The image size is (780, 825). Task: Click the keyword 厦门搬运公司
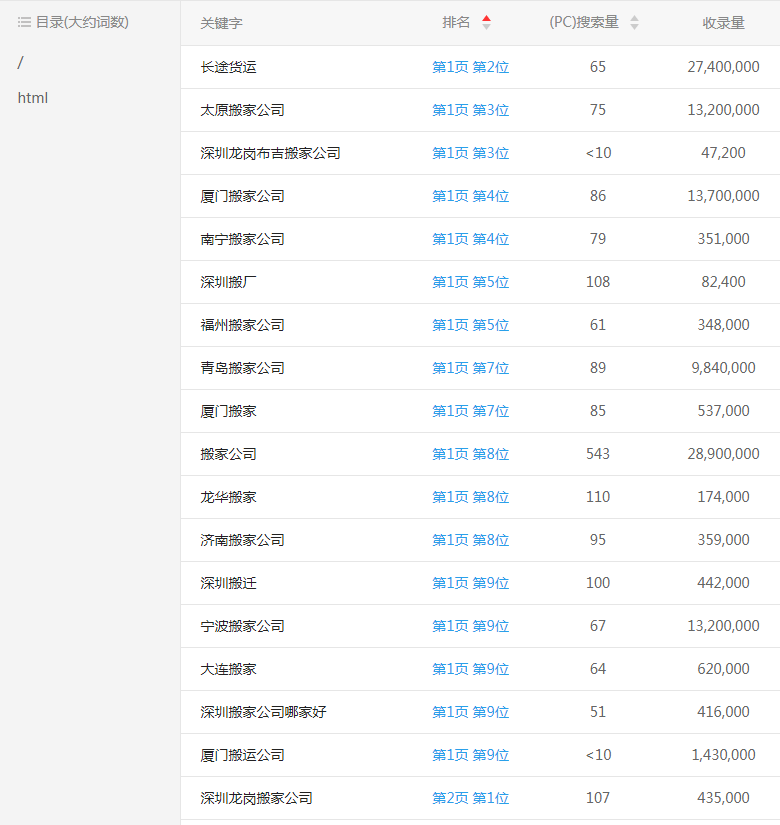242,755
